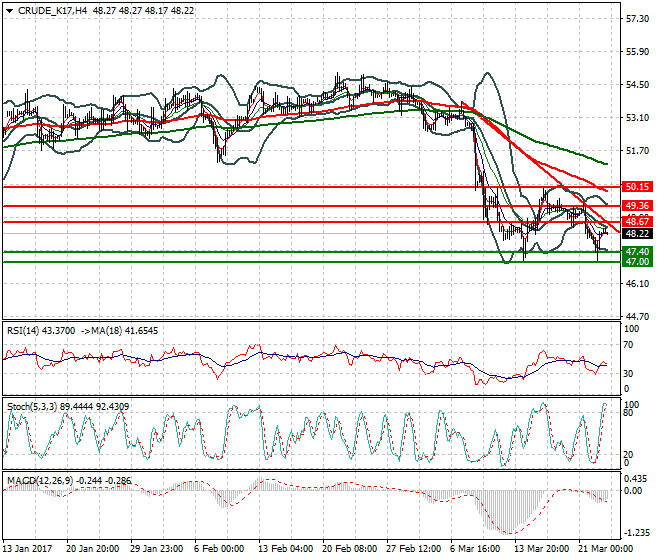The width and height of the screenshot is (660, 560).
Task: Click the 6 Feb 00:00 time label
Action: point(219,549)
